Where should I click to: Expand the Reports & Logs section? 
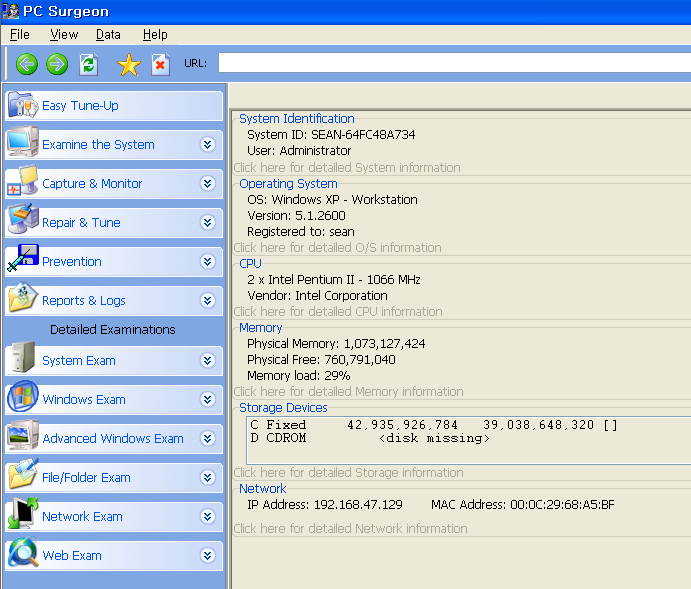pos(208,300)
